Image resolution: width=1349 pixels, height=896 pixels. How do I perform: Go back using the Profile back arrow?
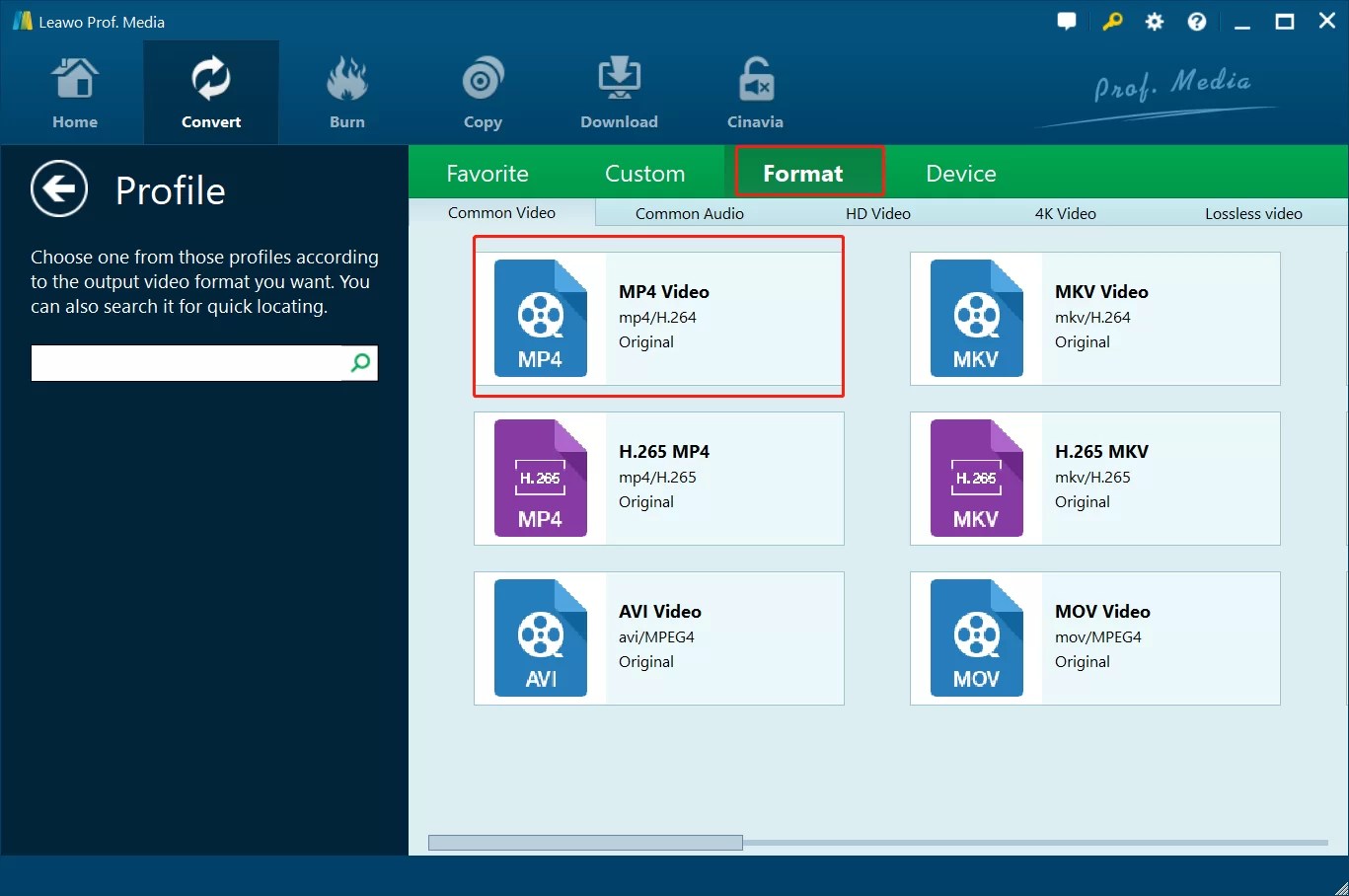(59, 188)
